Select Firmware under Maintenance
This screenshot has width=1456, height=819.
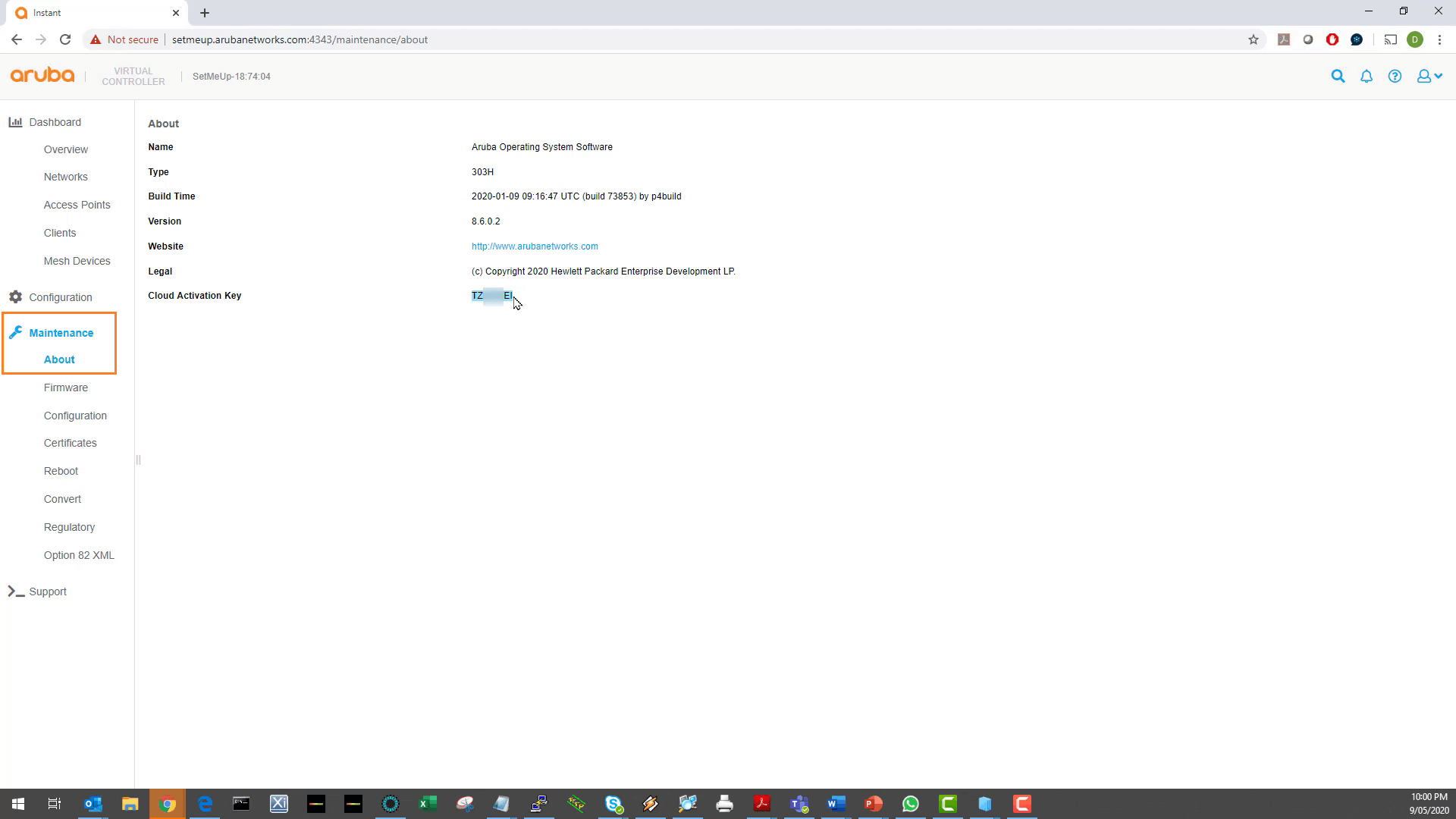[x=65, y=388]
